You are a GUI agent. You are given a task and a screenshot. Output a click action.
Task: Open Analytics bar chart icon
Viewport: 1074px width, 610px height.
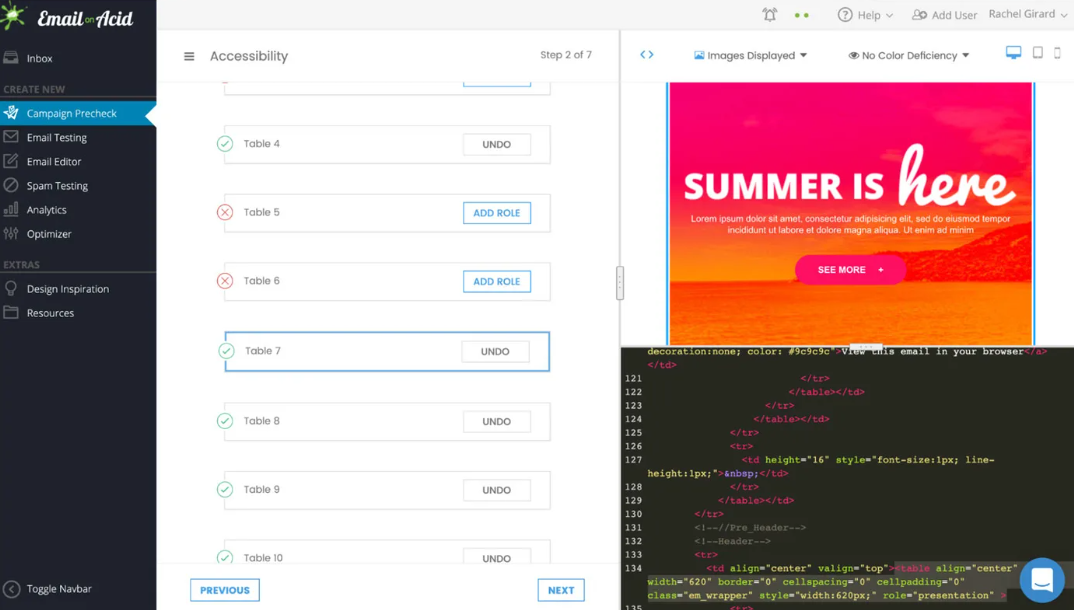(x=11, y=209)
